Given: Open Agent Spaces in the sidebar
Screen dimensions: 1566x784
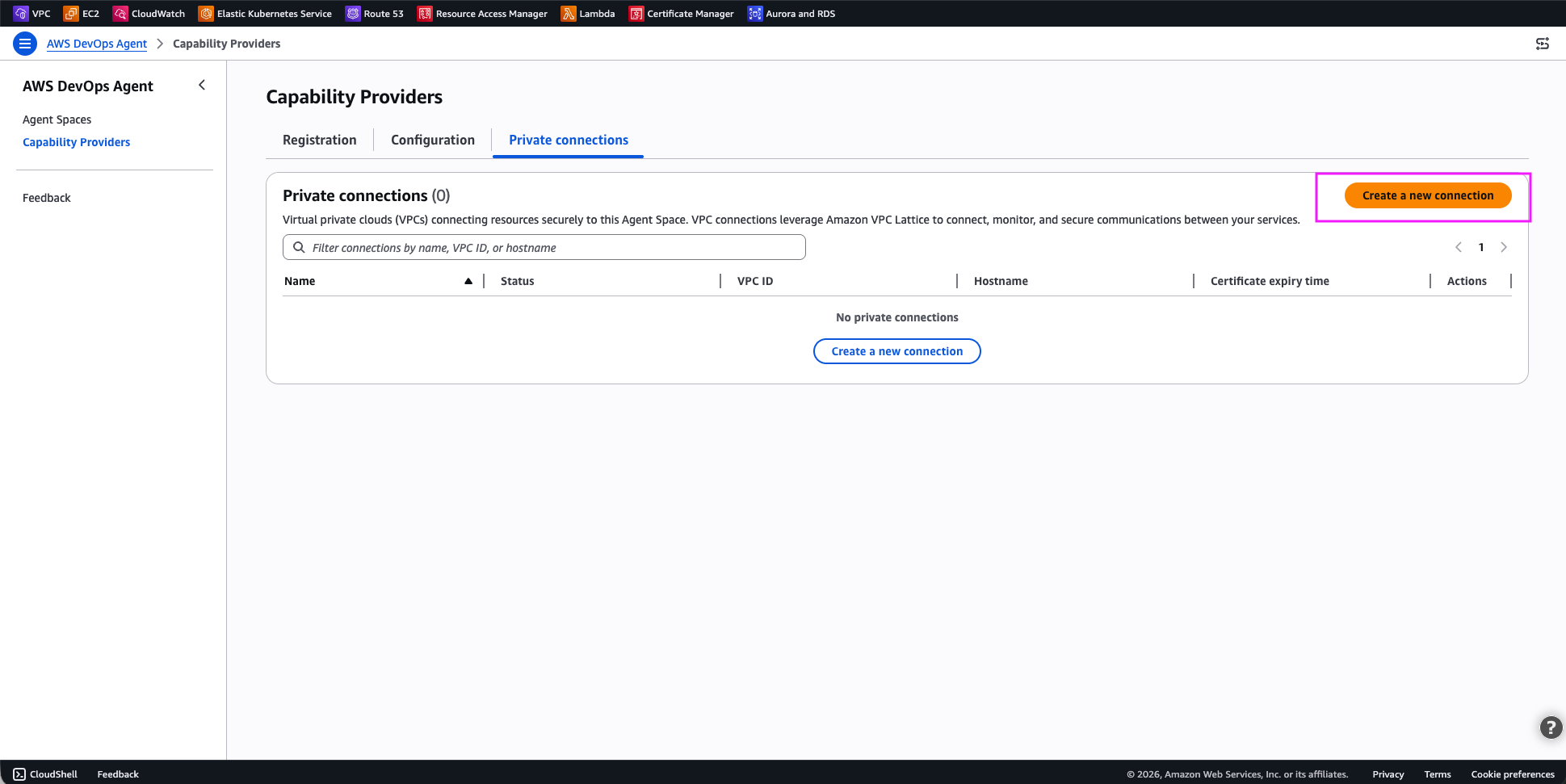Looking at the screenshot, I should tap(57, 119).
